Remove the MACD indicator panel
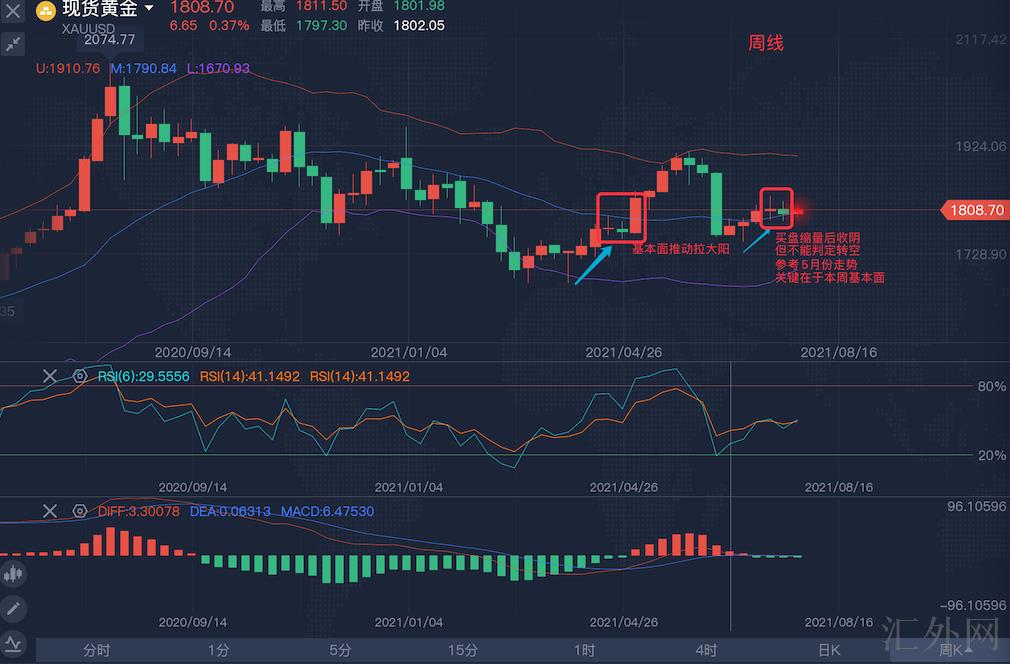 (x=50, y=511)
